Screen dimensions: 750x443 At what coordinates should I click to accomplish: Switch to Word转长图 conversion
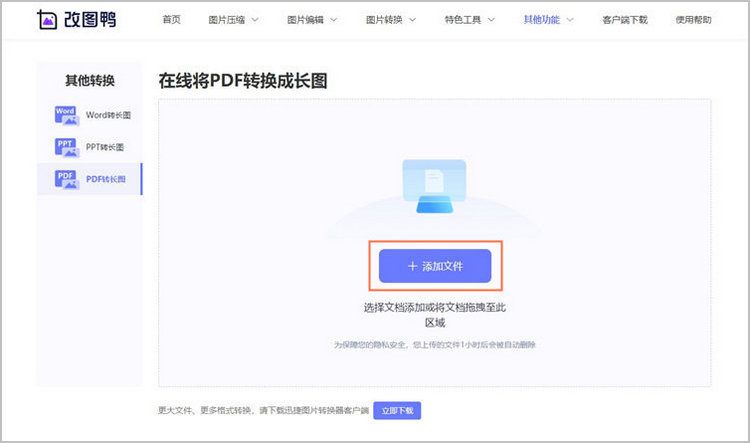click(108, 115)
